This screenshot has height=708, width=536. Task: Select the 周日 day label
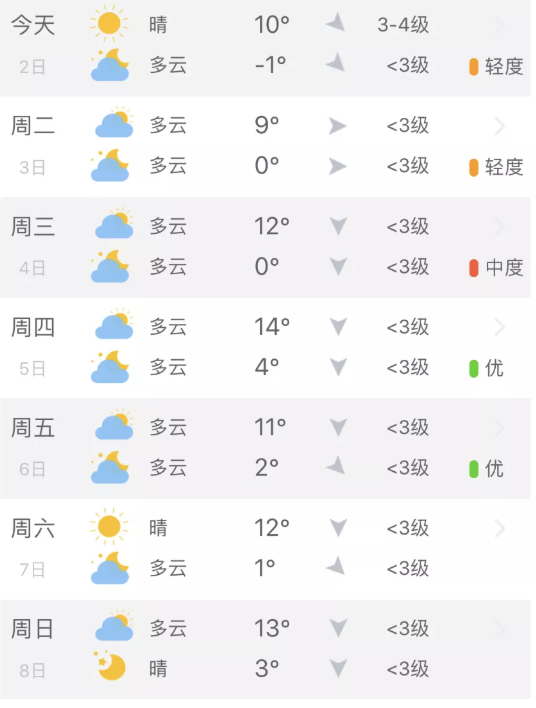coord(33,629)
